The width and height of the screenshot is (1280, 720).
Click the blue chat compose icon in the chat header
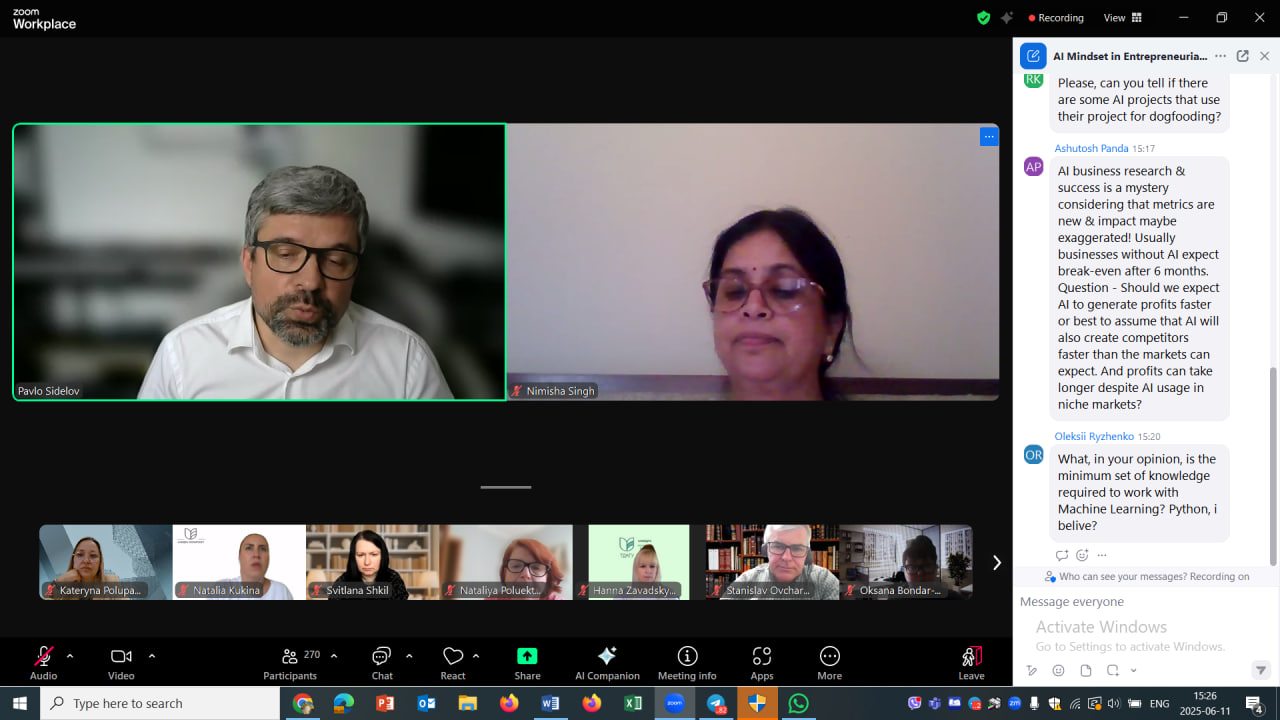point(1033,56)
